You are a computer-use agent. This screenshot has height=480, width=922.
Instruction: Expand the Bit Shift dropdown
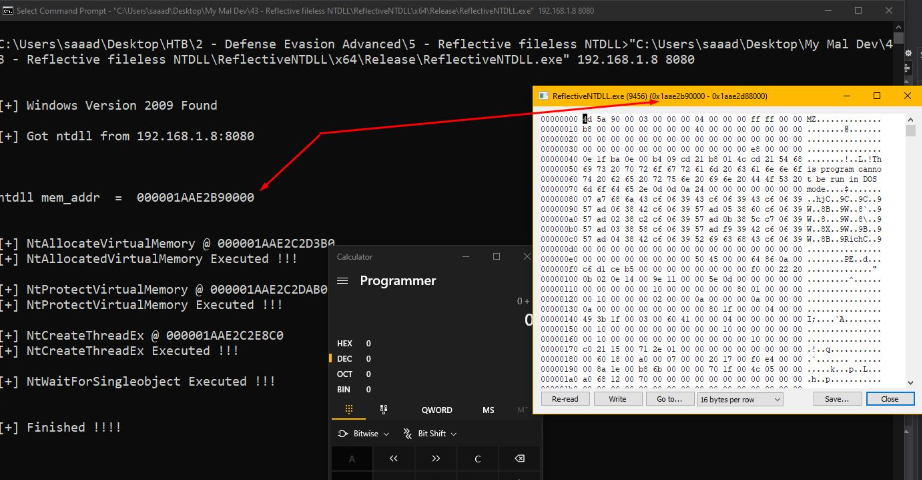pyautogui.click(x=430, y=434)
